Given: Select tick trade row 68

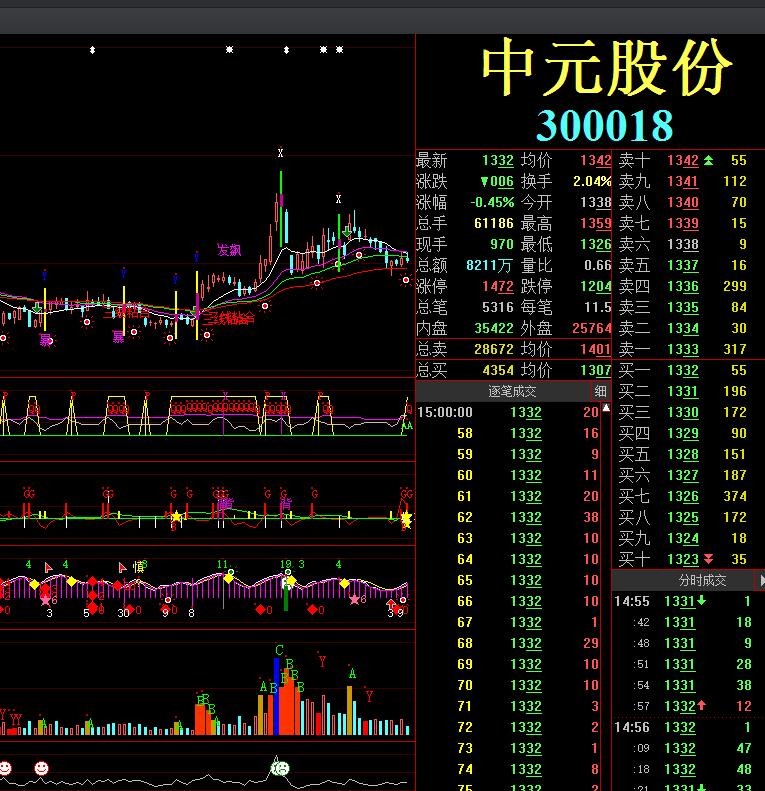Looking at the screenshot, I should [508, 644].
